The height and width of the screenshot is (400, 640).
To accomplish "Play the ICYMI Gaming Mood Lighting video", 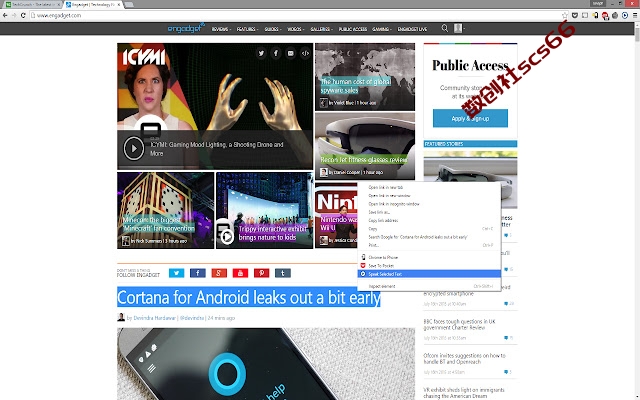I will click(x=134, y=148).
